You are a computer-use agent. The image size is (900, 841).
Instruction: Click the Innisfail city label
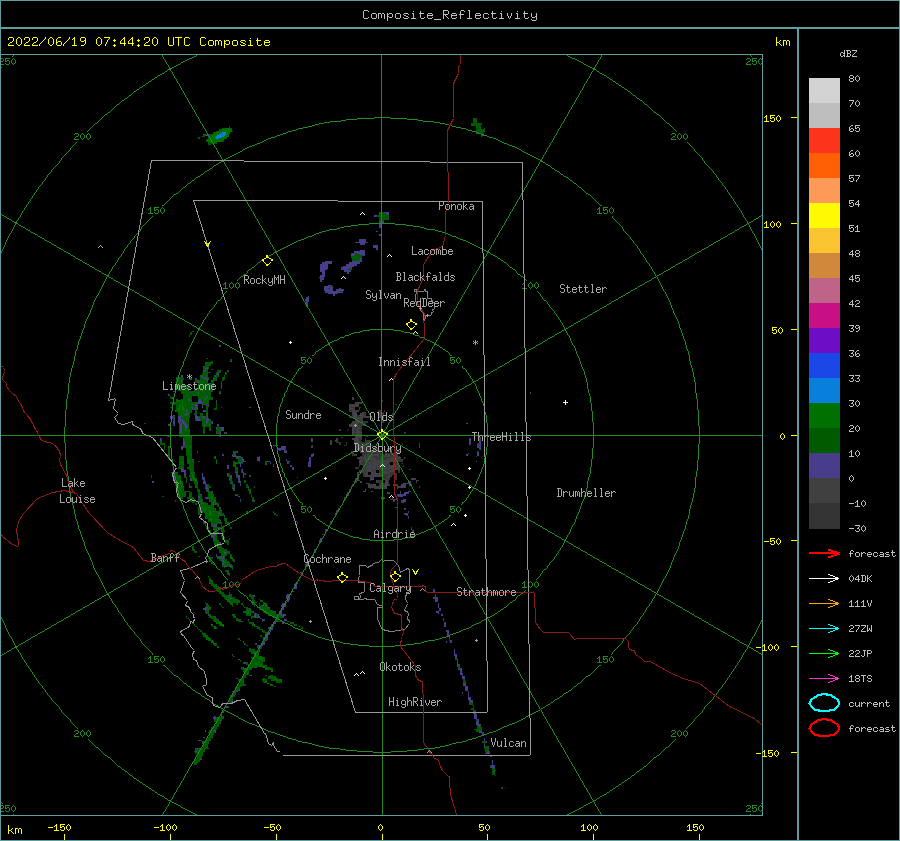[404, 362]
